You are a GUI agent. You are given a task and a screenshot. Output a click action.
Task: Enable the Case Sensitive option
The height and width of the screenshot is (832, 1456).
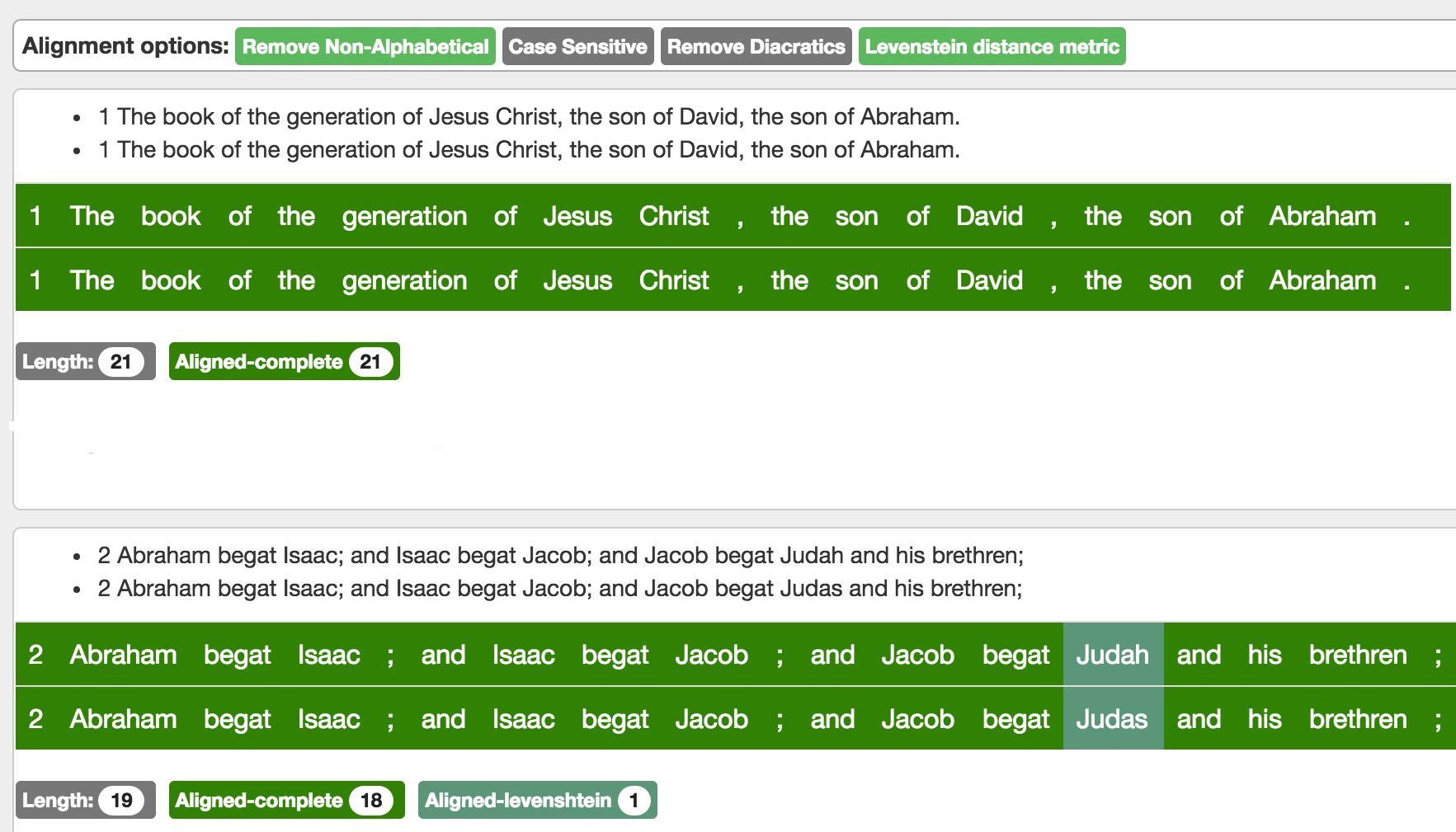577,46
